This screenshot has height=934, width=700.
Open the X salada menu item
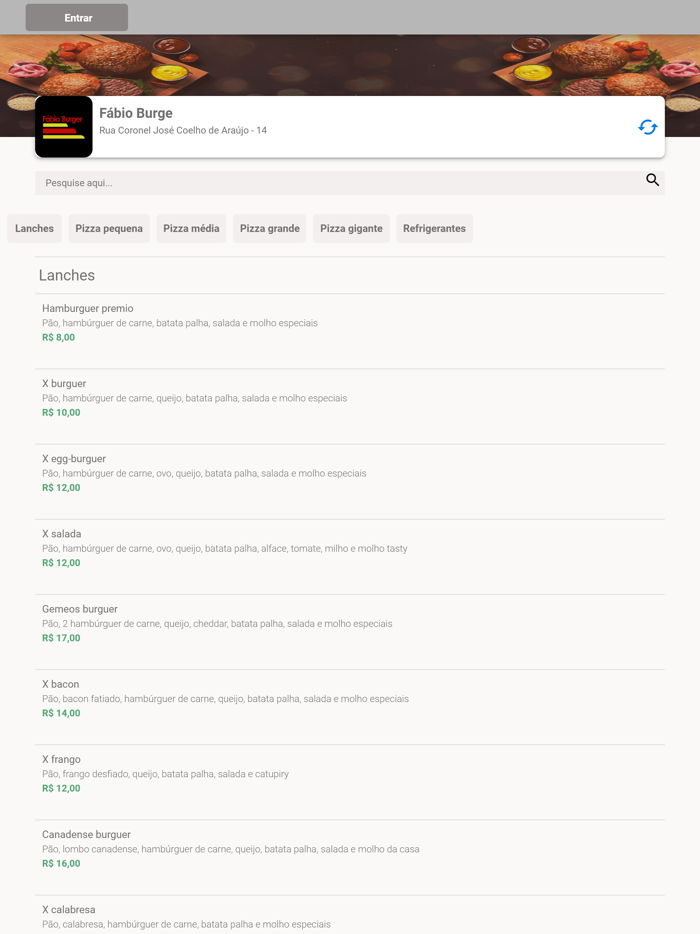coord(350,556)
